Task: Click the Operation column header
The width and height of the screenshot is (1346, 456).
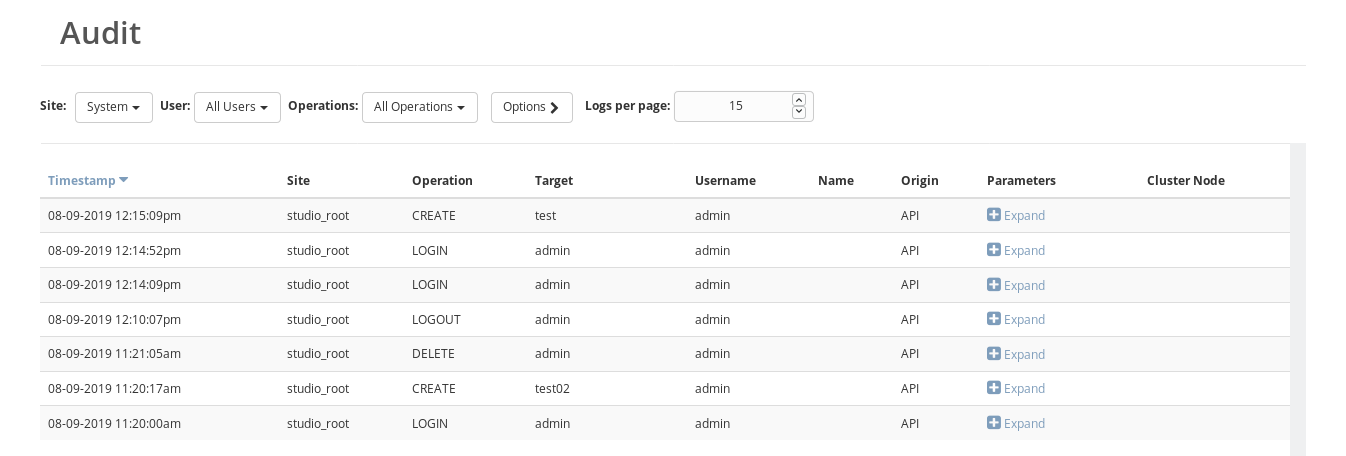Action: tap(442, 181)
